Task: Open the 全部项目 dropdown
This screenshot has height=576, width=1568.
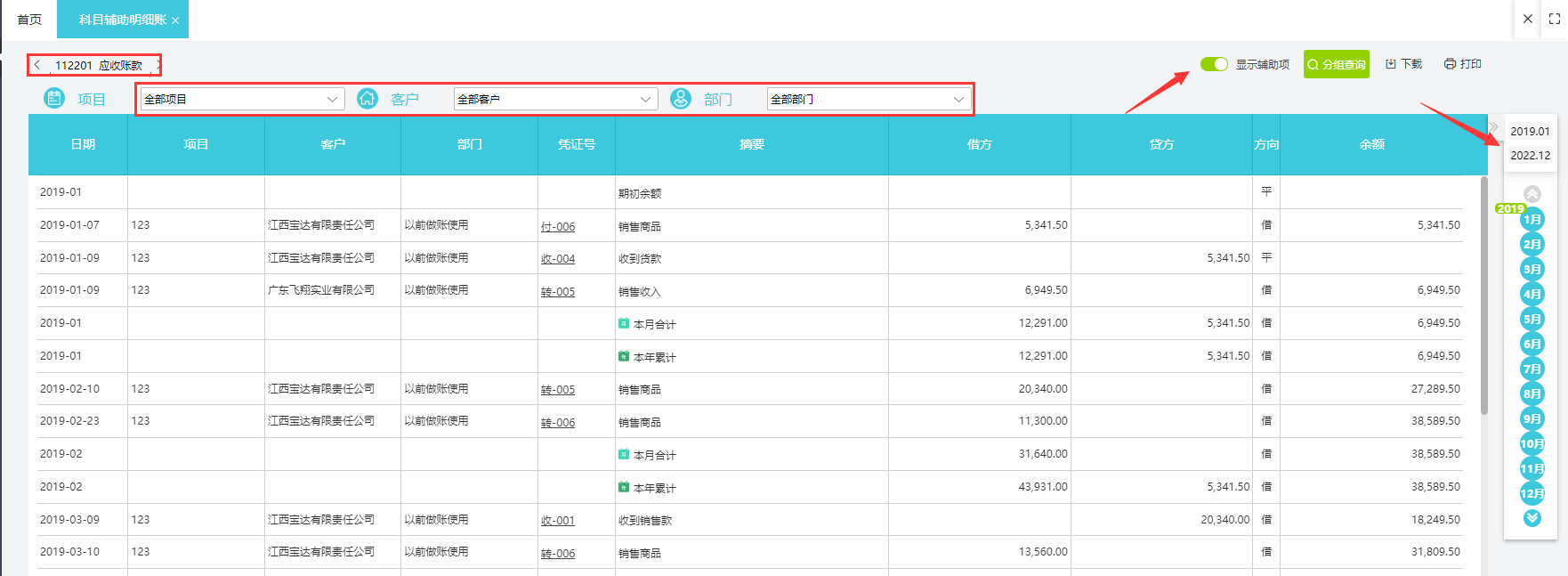Action: click(241, 99)
